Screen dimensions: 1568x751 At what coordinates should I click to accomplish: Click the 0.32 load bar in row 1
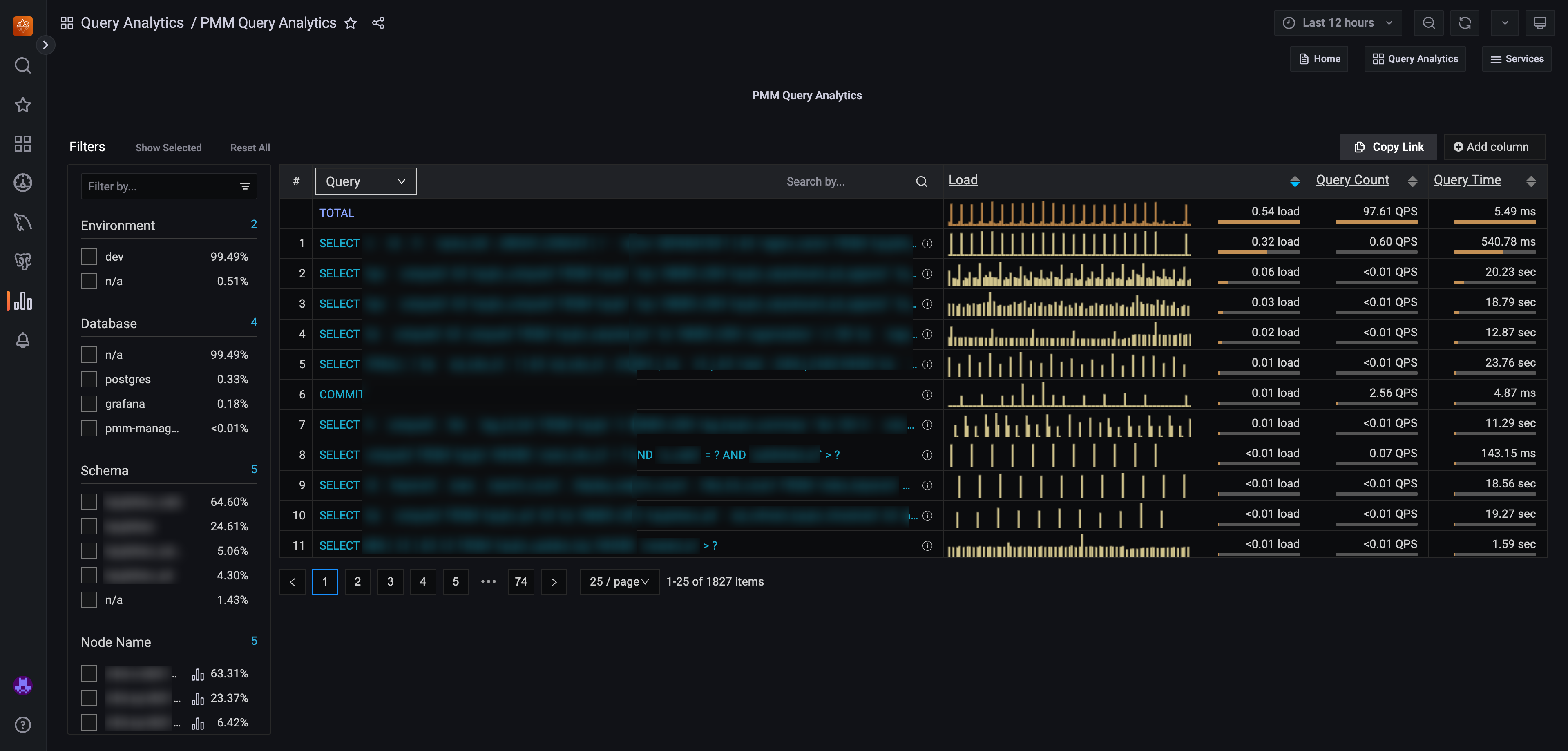tap(1258, 251)
